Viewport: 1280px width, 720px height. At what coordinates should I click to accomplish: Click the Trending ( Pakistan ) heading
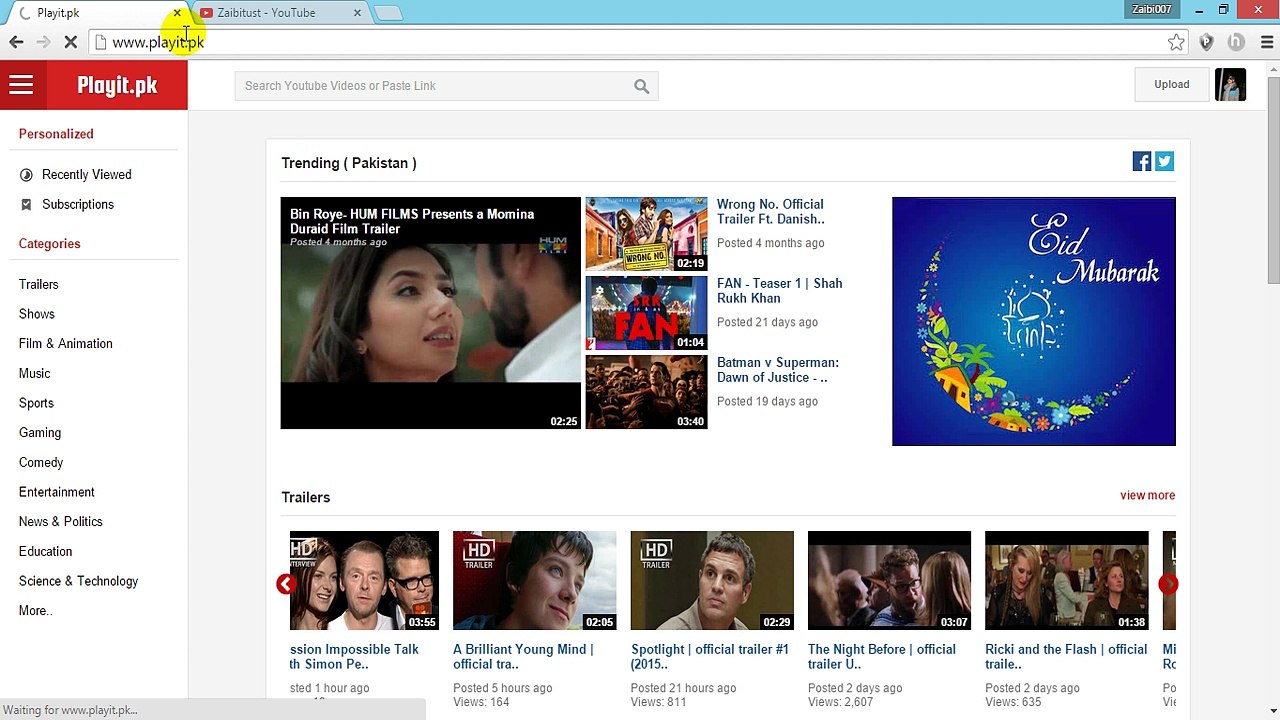pos(349,163)
